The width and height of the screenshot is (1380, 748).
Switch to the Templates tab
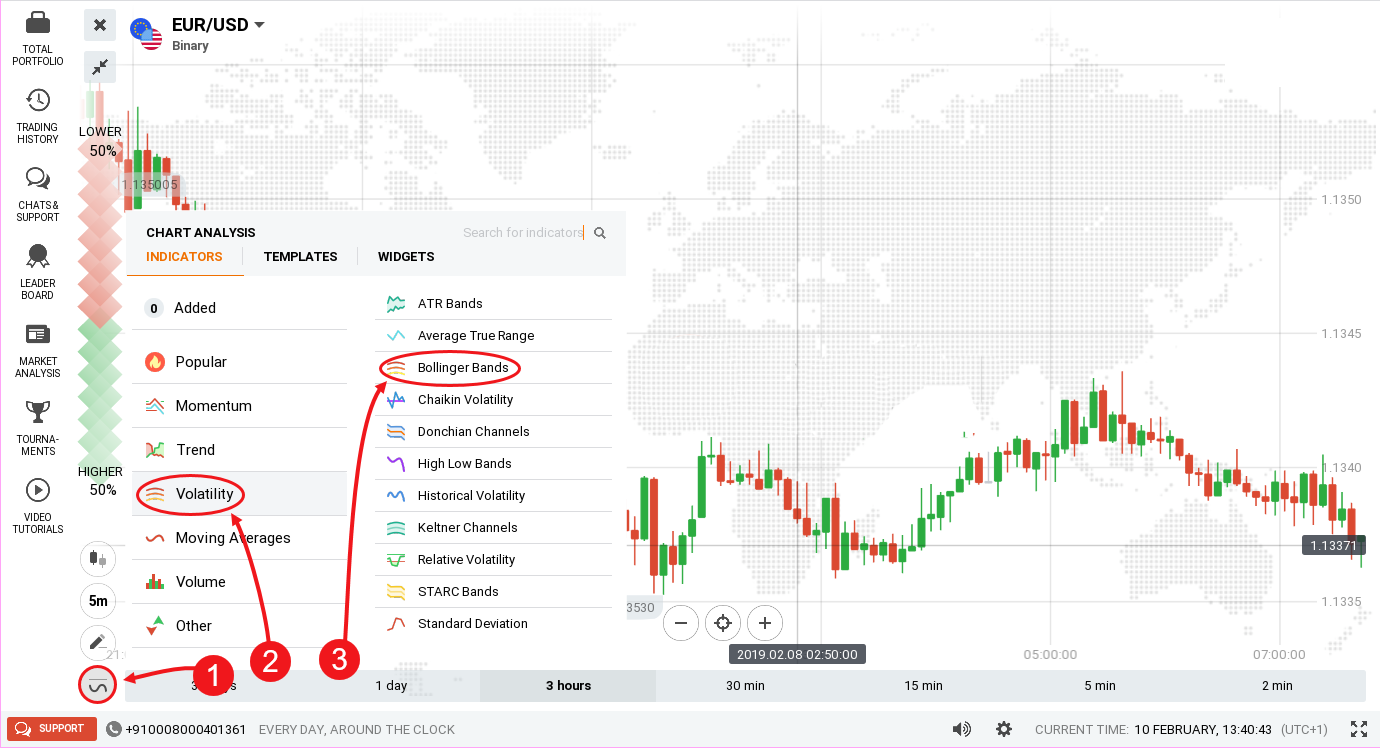click(300, 257)
